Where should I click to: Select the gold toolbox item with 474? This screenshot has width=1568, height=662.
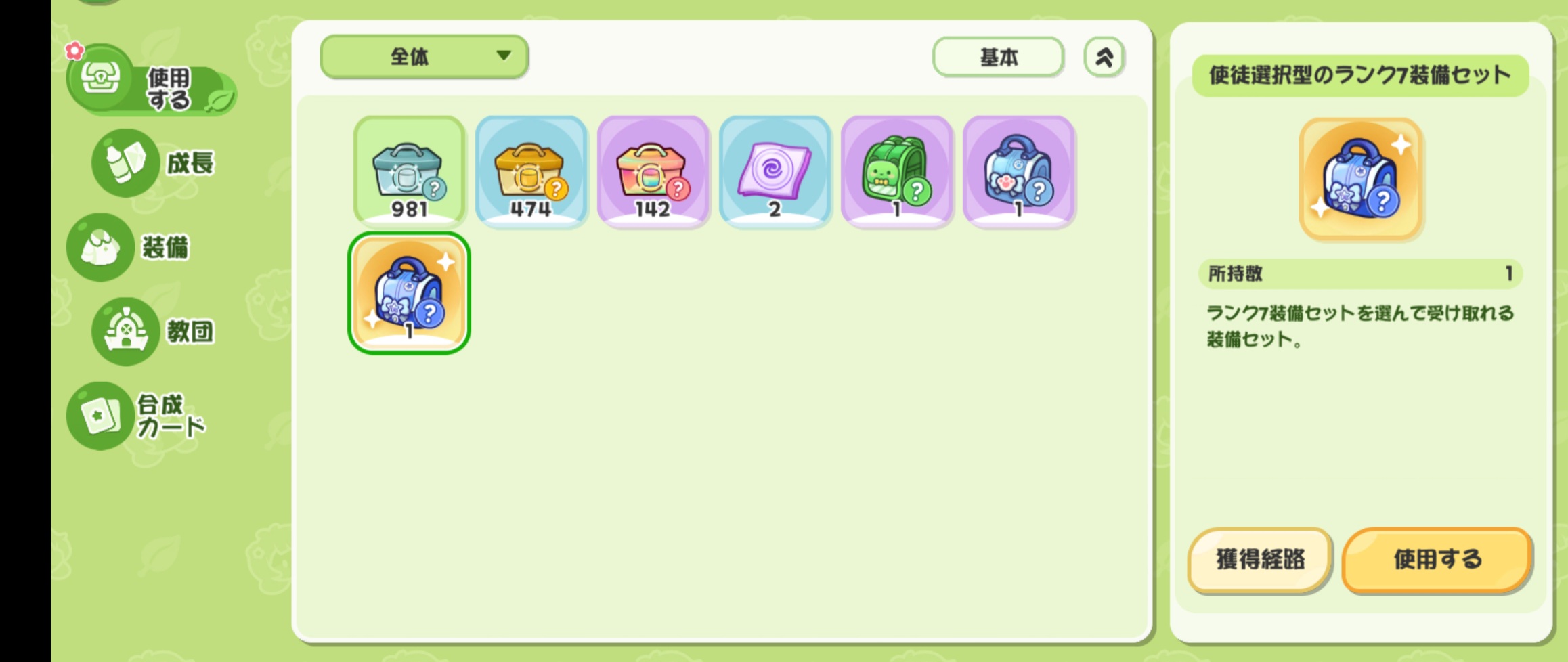click(x=531, y=171)
